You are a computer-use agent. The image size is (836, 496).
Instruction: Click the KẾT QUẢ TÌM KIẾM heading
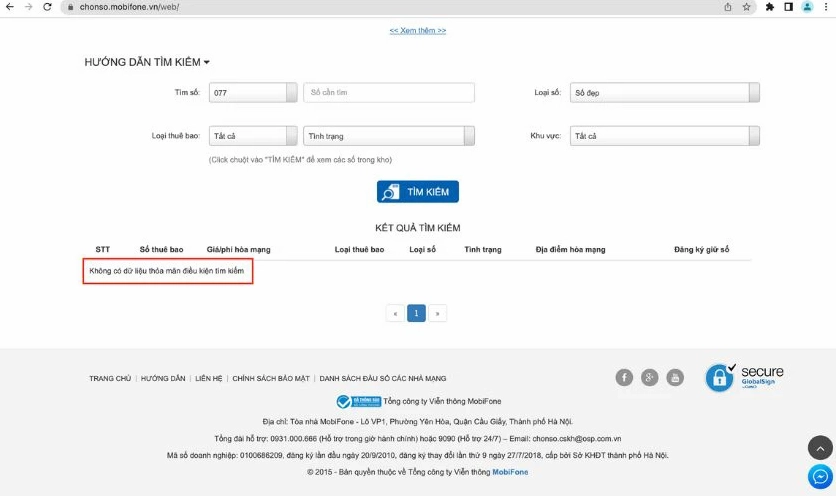pyautogui.click(x=417, y=228)
